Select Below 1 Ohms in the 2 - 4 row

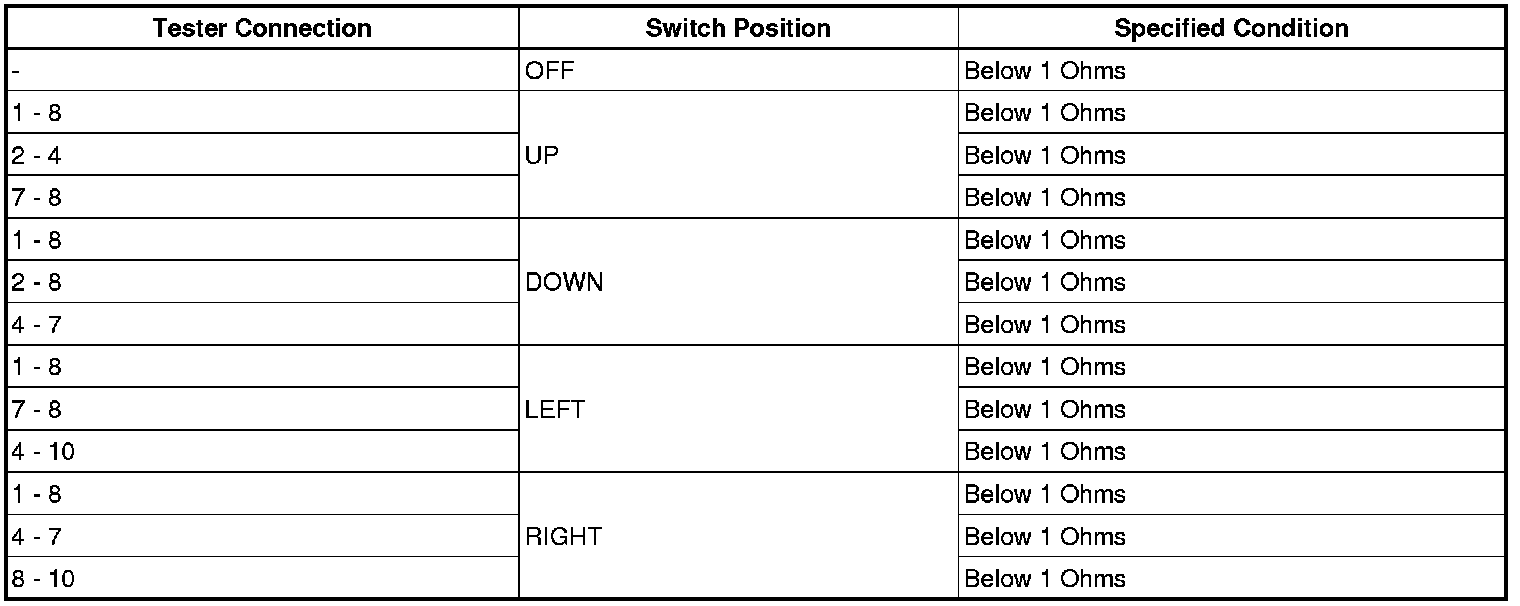point(1044,155)
